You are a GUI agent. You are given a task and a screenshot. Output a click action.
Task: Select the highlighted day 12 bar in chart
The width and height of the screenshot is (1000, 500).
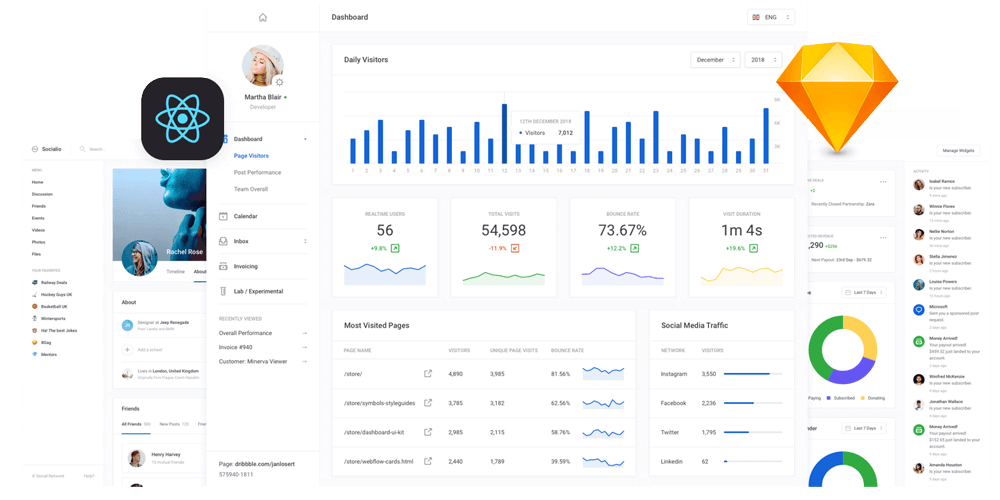coord(504,134)
